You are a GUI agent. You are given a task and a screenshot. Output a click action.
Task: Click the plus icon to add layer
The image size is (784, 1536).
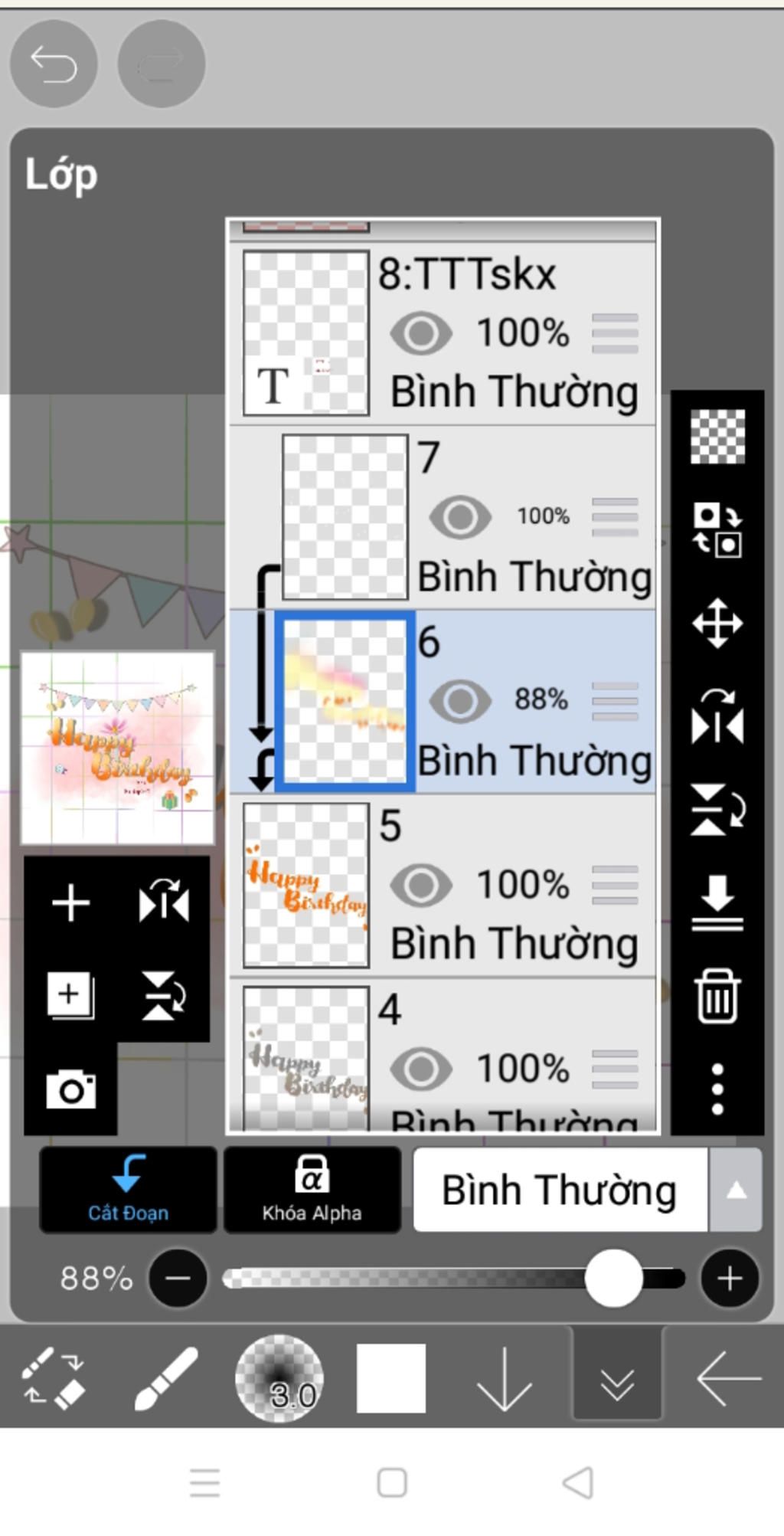(71, 902)
